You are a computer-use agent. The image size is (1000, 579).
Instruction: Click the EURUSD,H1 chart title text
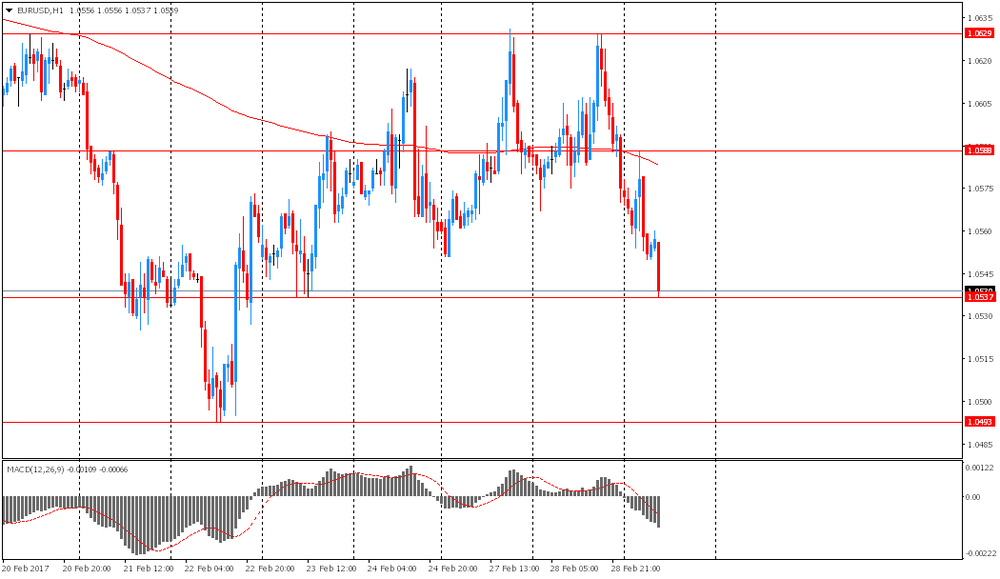[x=40, y=10]
